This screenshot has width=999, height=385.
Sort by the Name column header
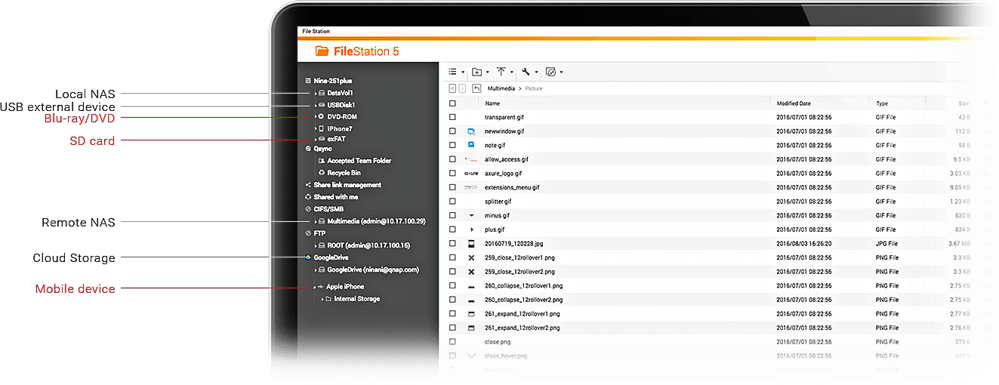tap(492, 103)
